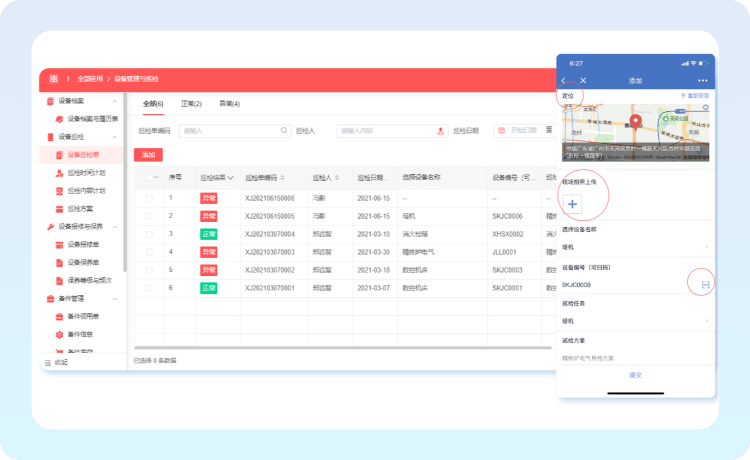The width and height of the screenshot is (750, 460).
Task: Check the checkbox for row 1
Action: [150, 198]
